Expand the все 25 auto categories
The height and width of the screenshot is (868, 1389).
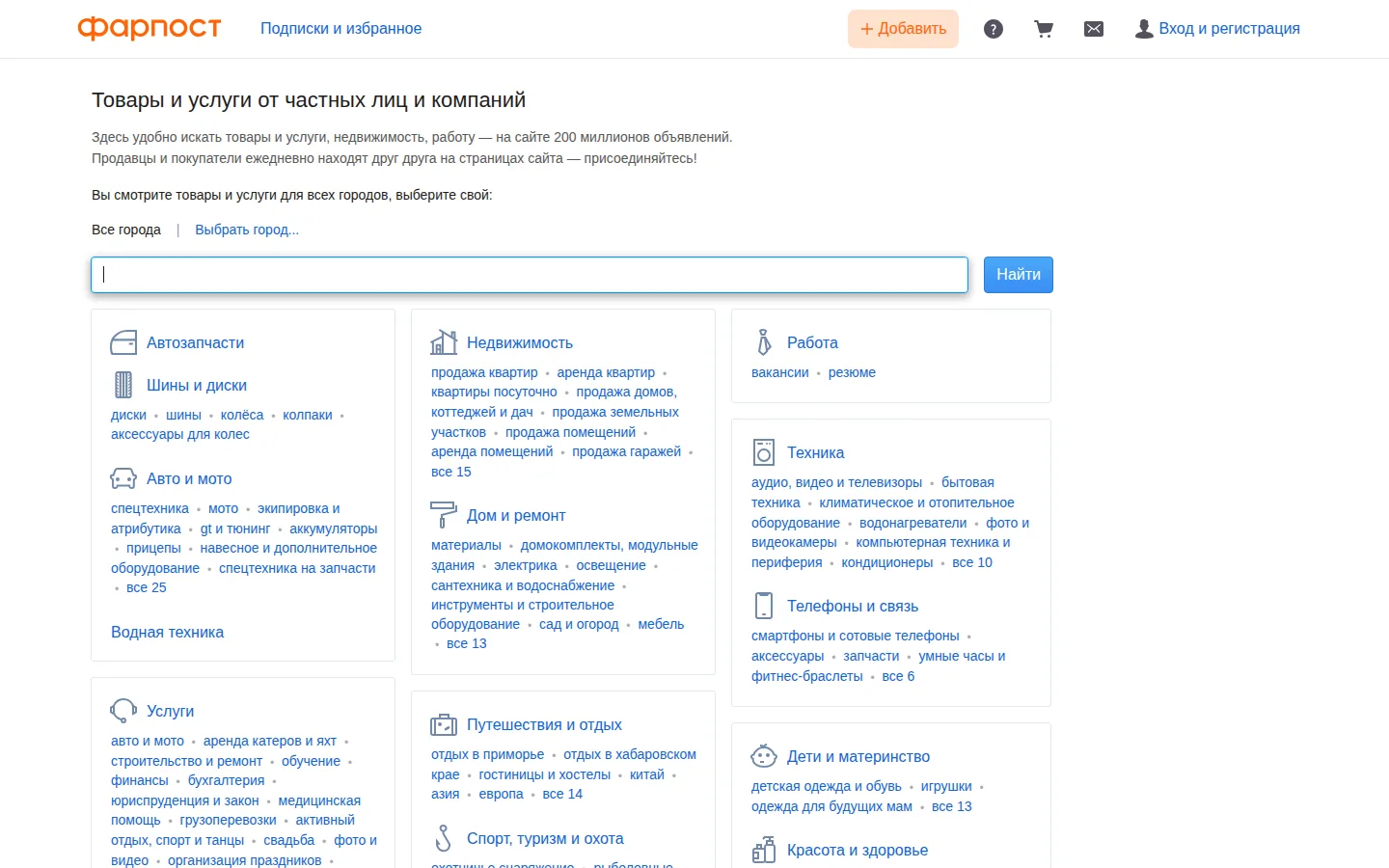tap(147, 587)
